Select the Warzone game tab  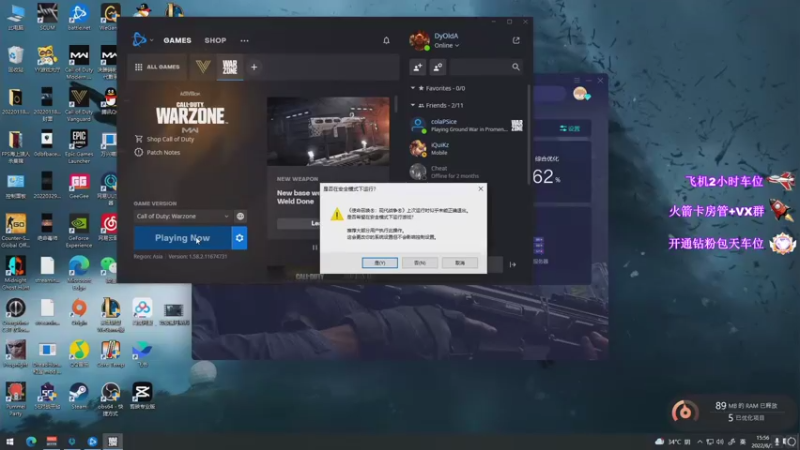click(x=230, y=67)
